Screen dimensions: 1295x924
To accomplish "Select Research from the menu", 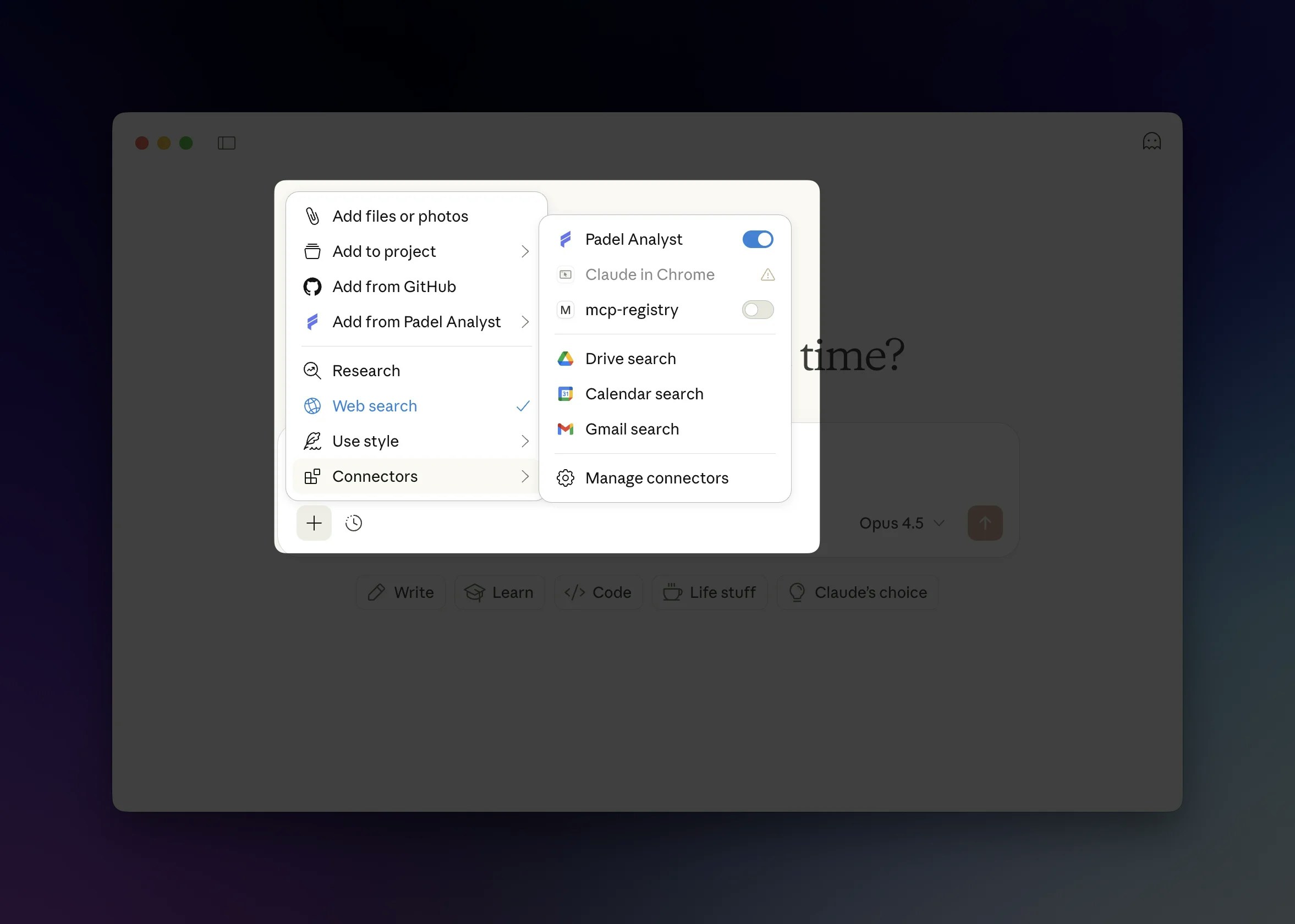I will [366, 371].
